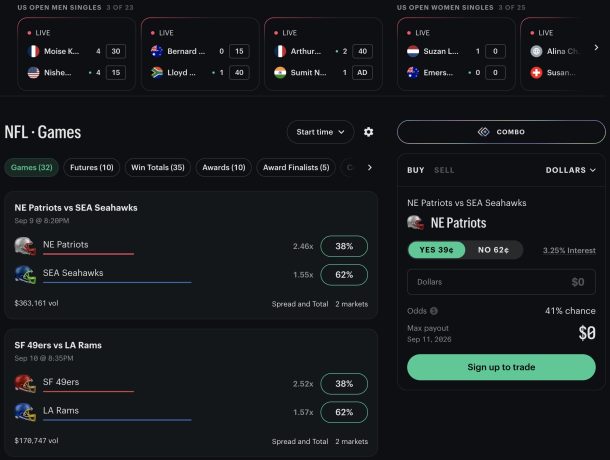Screen dimensions: 610x460
Task: Select YES 39¢ option
Action: (x=436, y=250)
